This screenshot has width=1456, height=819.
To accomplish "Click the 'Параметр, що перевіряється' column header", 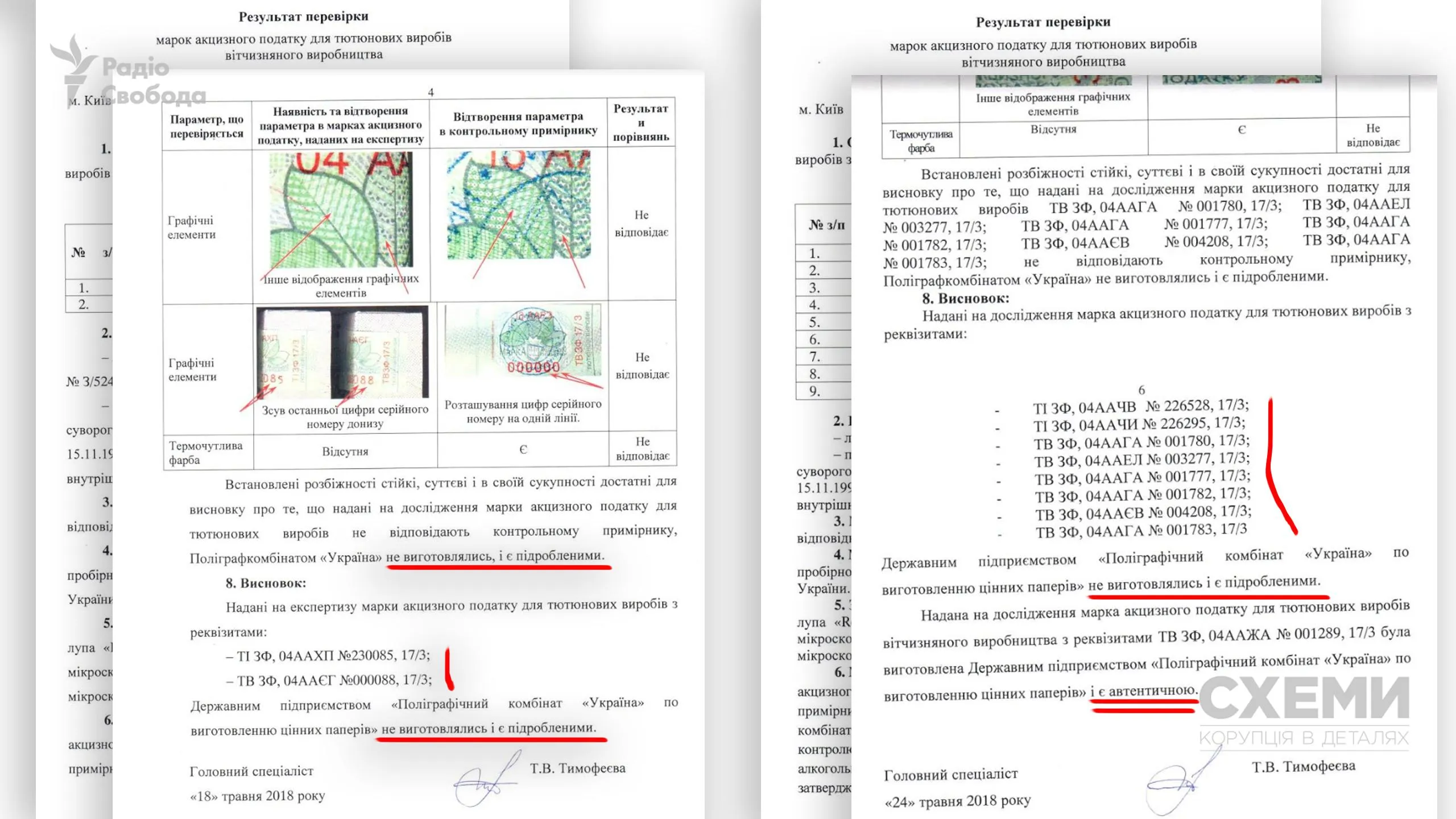I will tap(207, 126).
